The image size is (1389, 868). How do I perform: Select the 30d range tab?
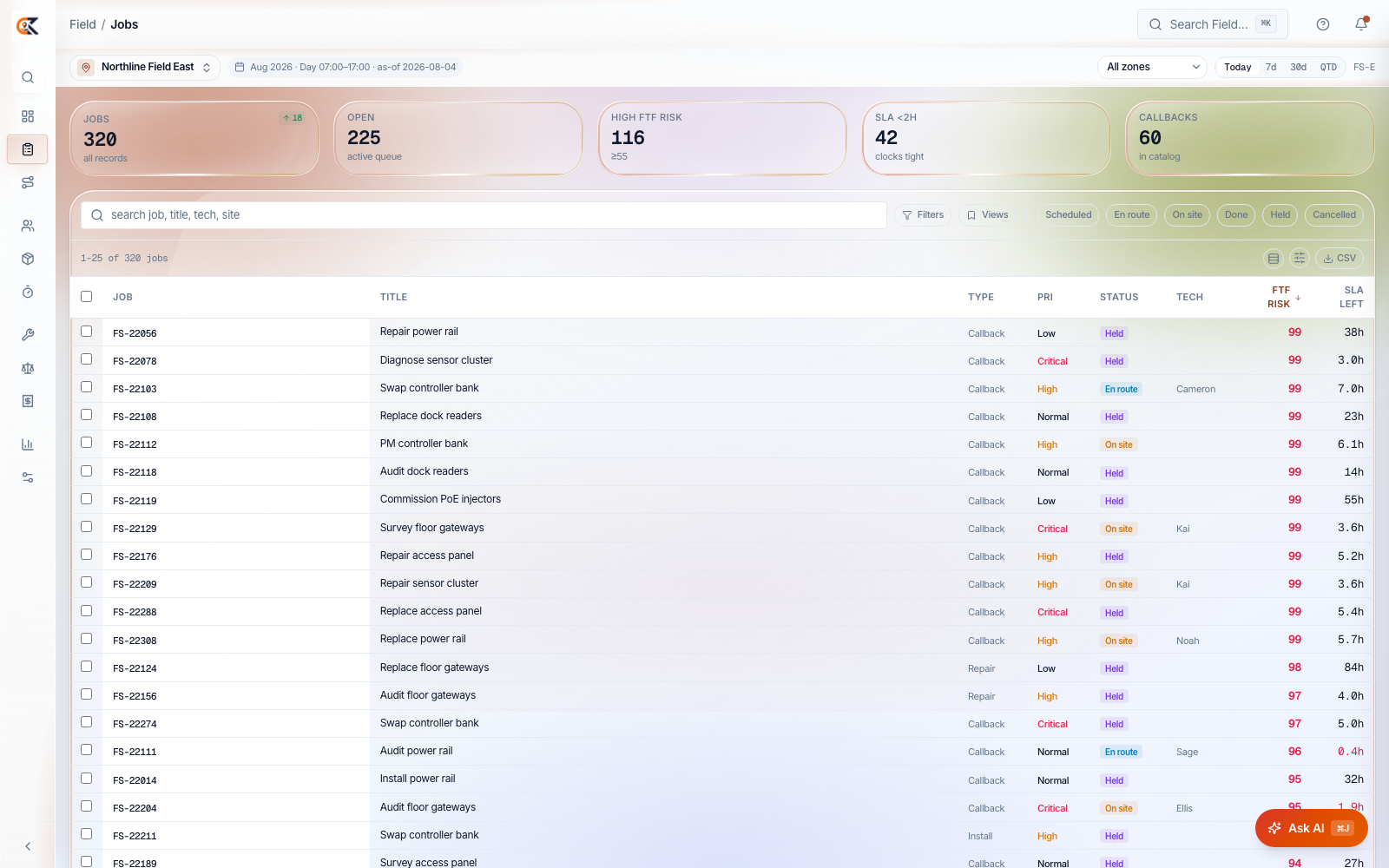[x=1298, y=67]
